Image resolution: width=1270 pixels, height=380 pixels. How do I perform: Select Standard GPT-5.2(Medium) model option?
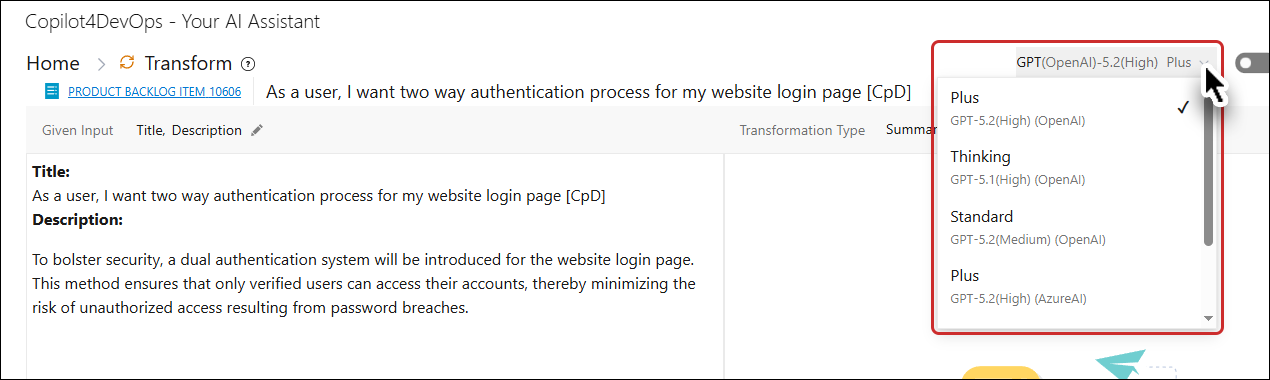pyautogui.click(x=1068, y=227)
